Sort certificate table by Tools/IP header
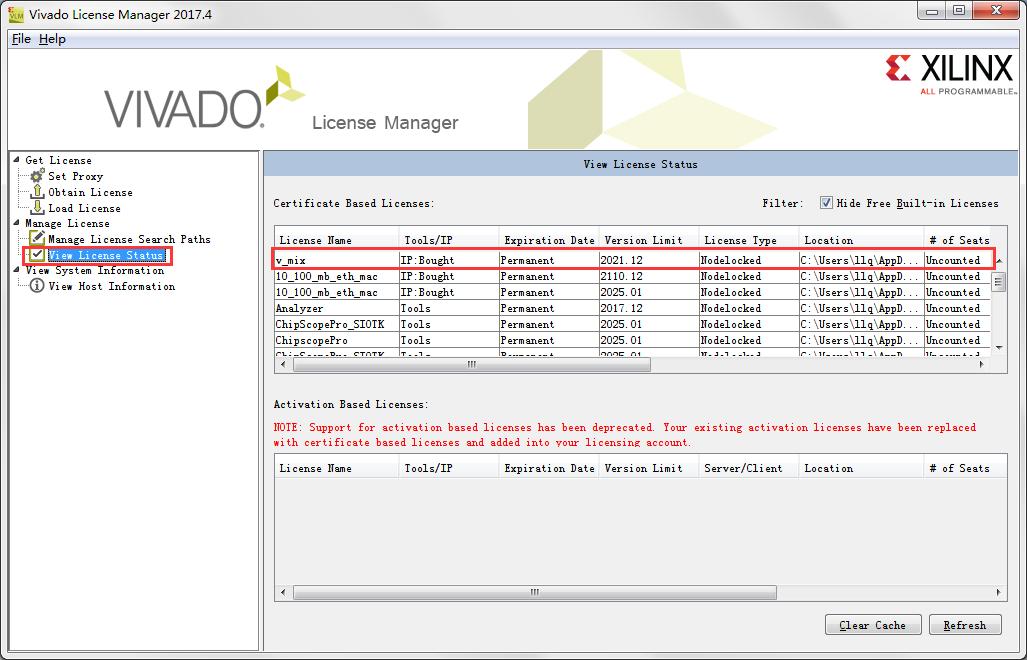The image size is (1027, 660). click(x=449, y=240)
